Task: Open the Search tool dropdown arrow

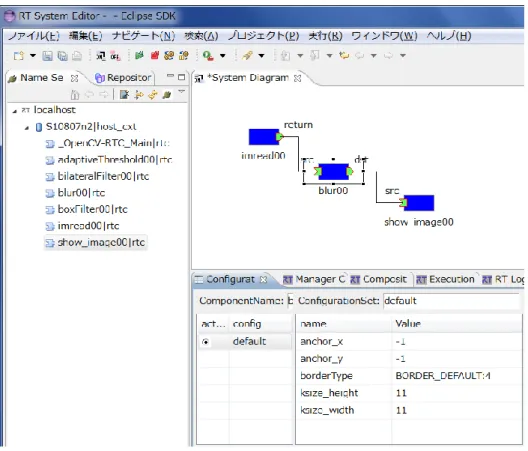Action: [262, 56]
